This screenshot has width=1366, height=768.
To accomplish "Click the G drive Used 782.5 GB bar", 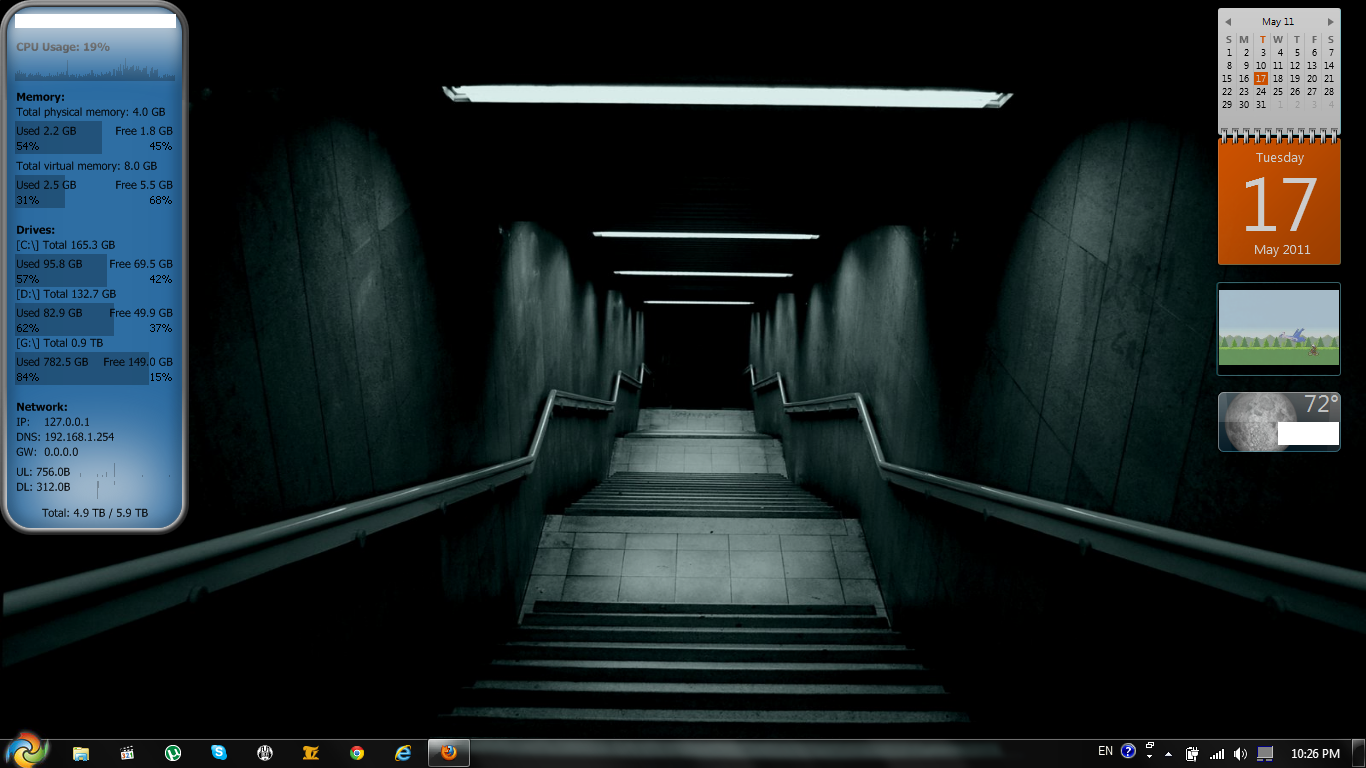I will click(x=82, y=369).
